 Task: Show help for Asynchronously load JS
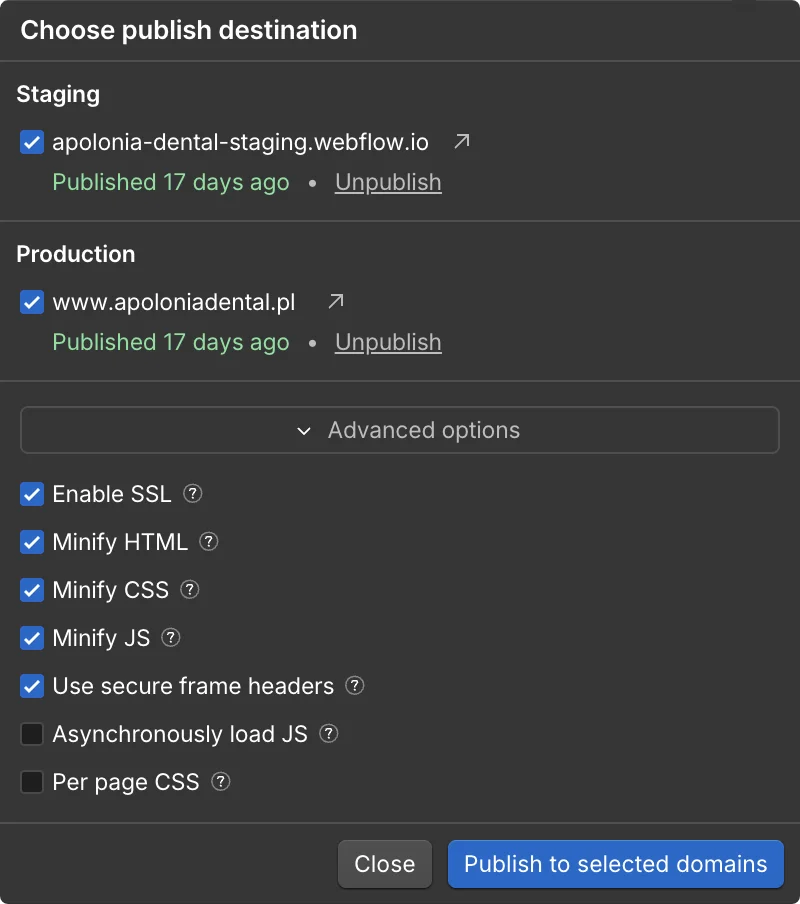coord(329,733)
